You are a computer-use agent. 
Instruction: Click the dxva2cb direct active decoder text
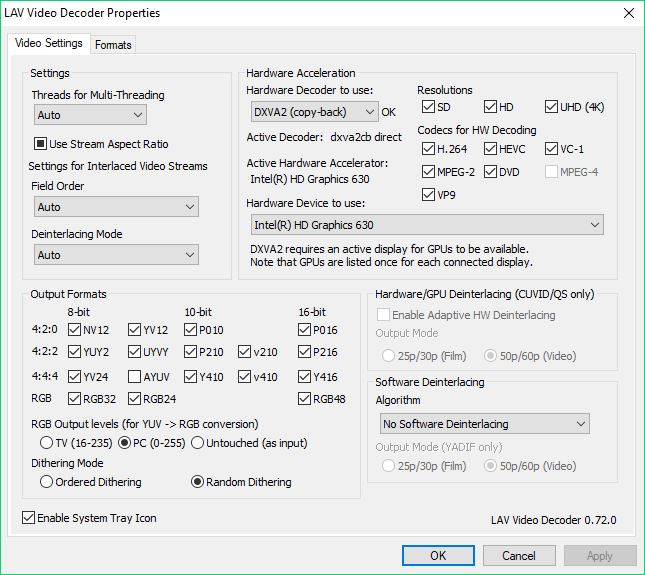[366, 137]
